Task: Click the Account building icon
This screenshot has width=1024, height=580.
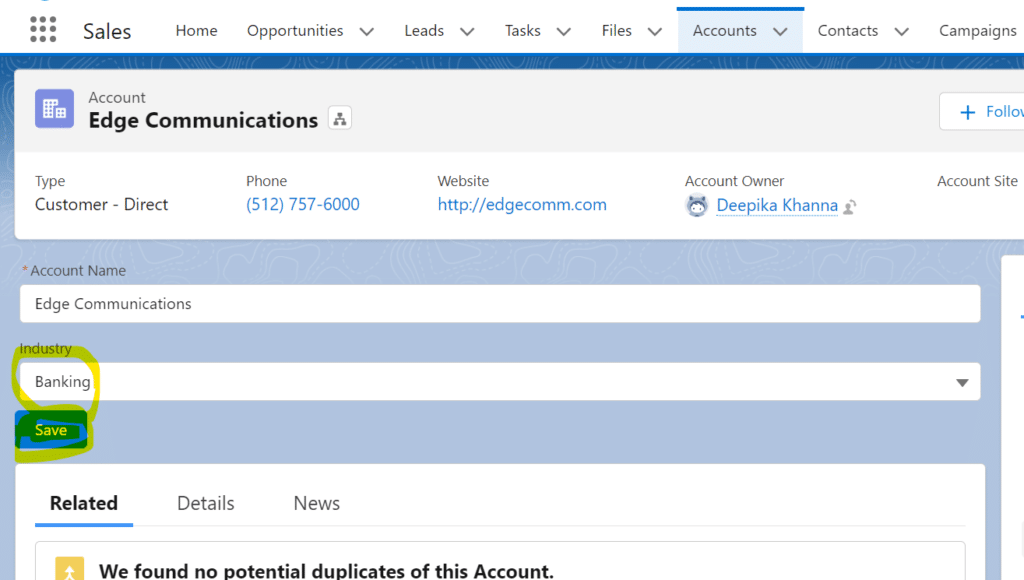Action: [x=54, y=109]
